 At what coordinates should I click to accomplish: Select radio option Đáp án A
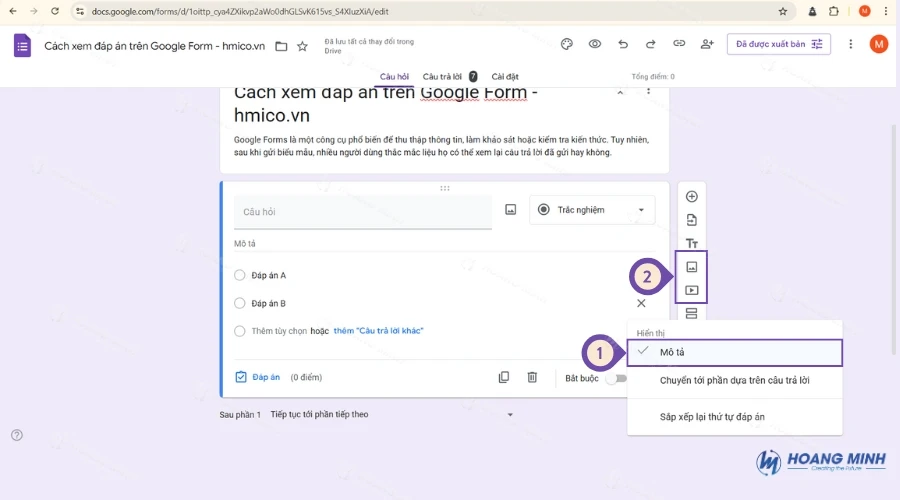point(240,276)
